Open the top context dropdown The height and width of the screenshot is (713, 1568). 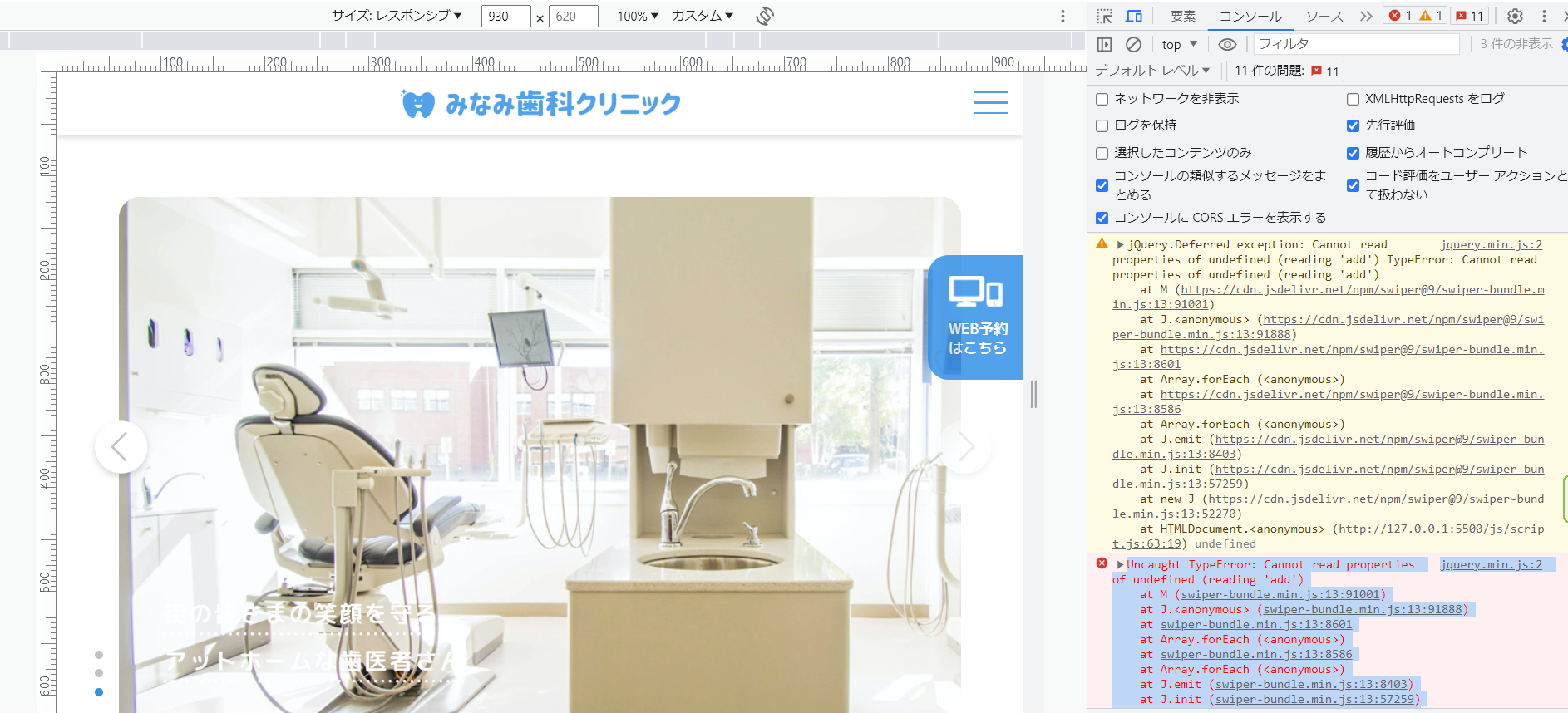pos(1180,44)
